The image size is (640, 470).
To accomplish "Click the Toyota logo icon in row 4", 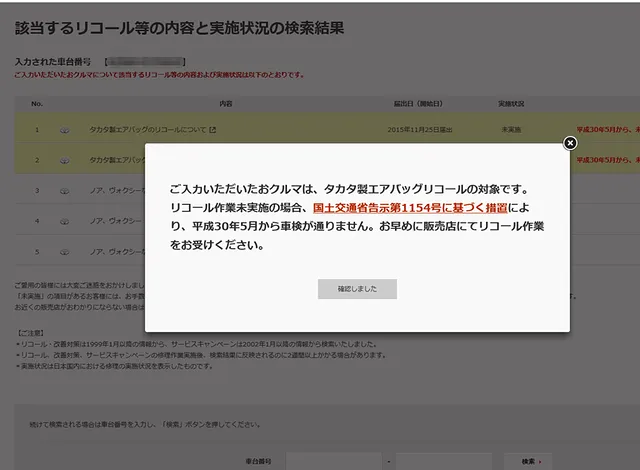I will pos(64,221).
